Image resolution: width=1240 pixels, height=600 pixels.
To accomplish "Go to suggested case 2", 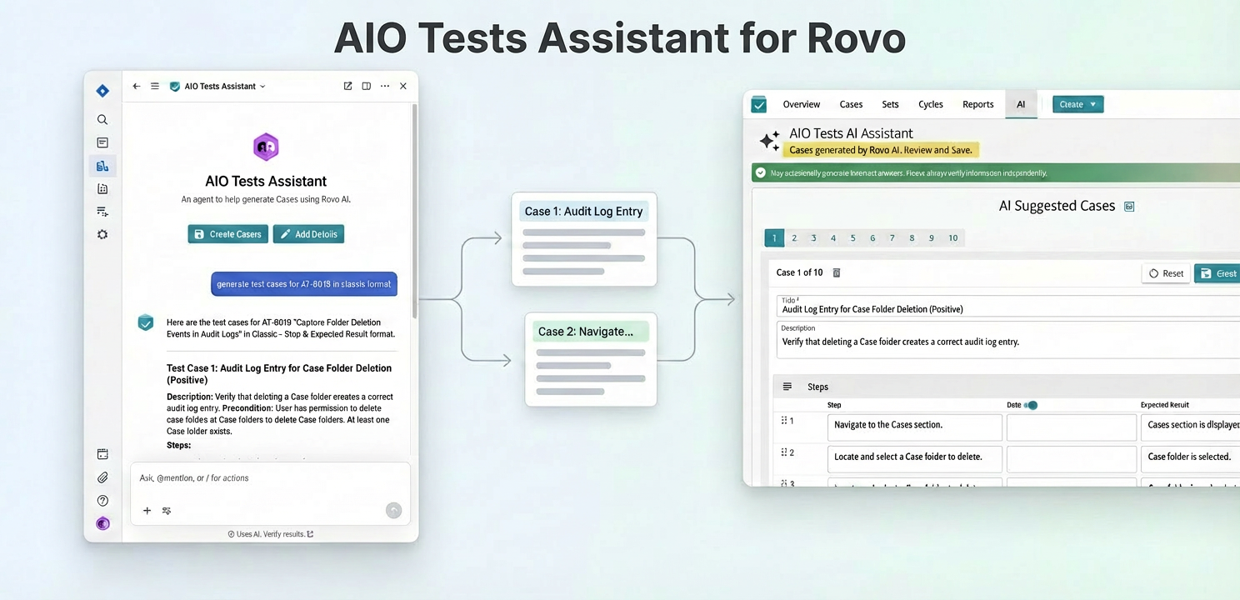I will pyautogui.click(x=794, y=238).
